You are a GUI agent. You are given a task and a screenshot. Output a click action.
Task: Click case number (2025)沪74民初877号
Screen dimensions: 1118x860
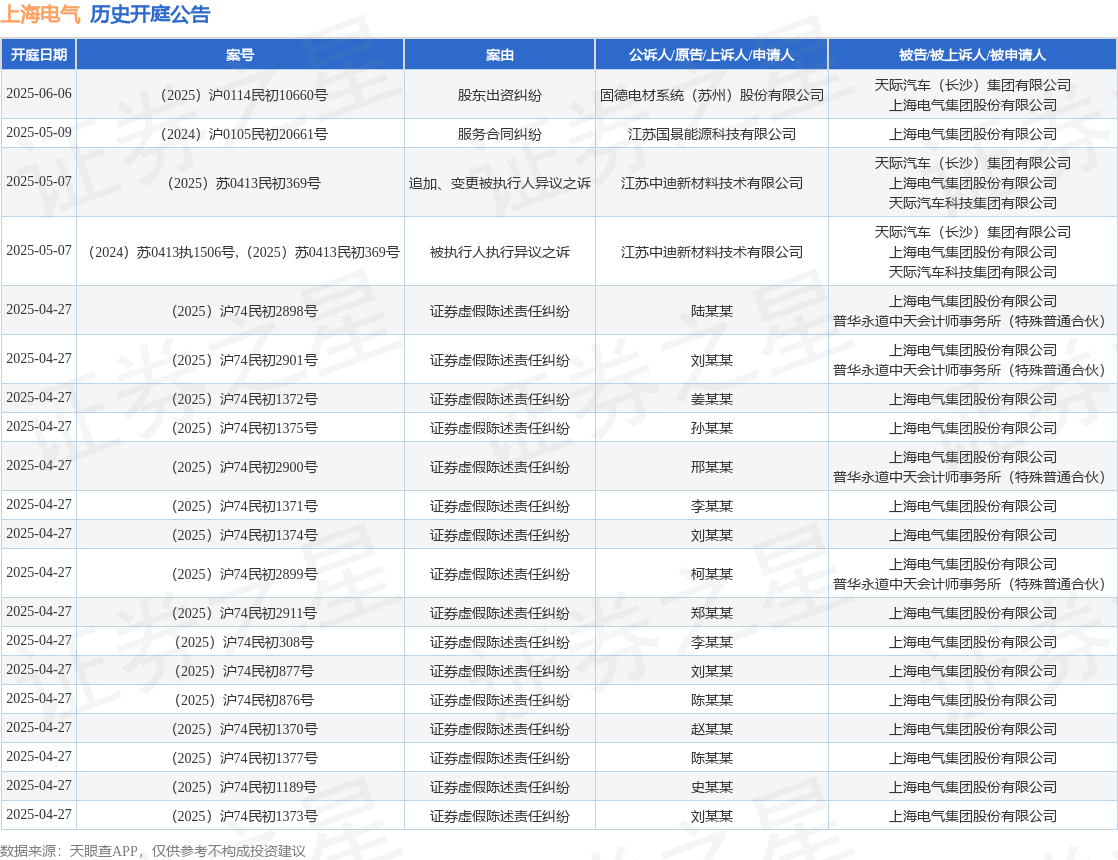click(x=240, y=672)
